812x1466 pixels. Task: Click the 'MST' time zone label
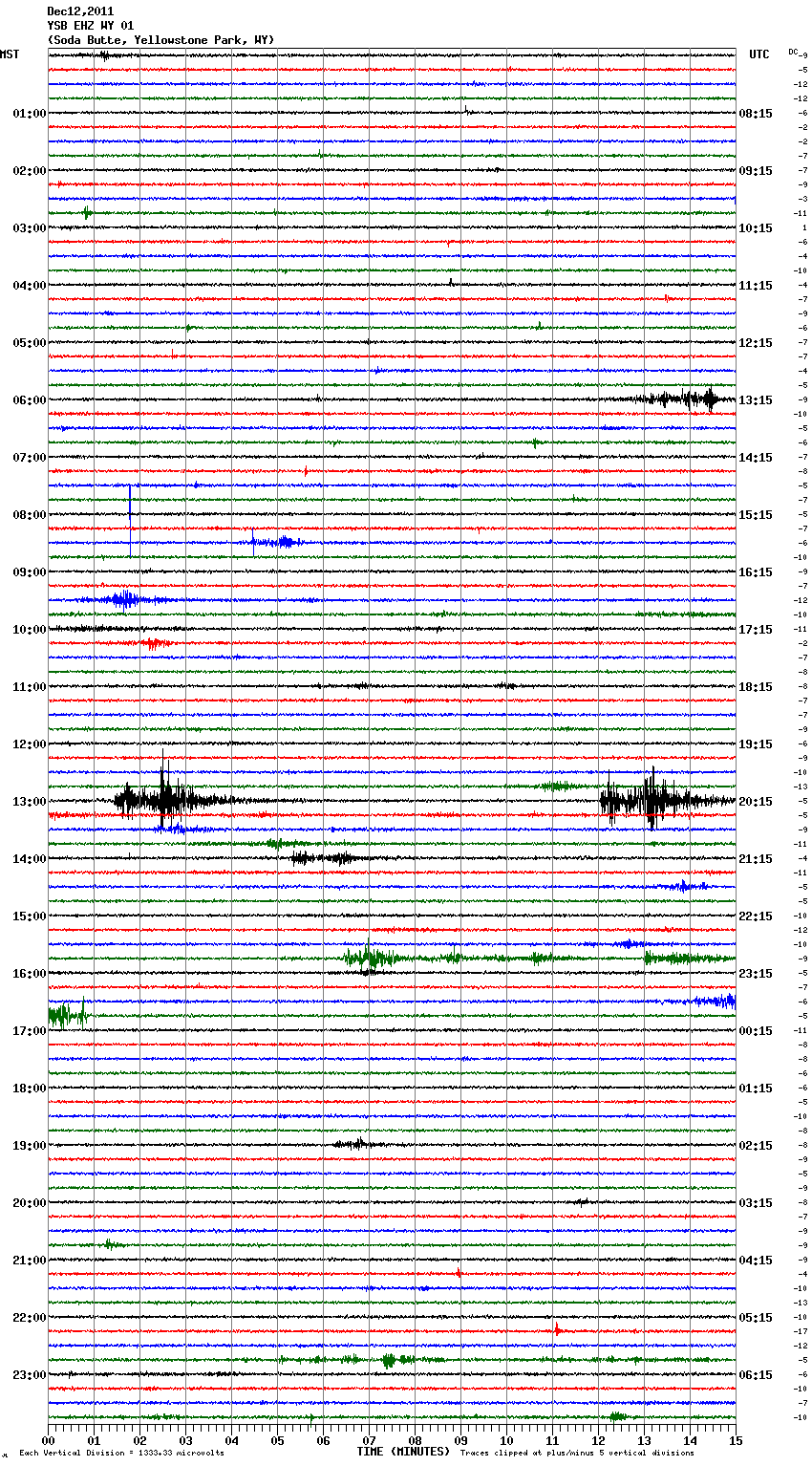pyautogui.click(x=10, y=54)
